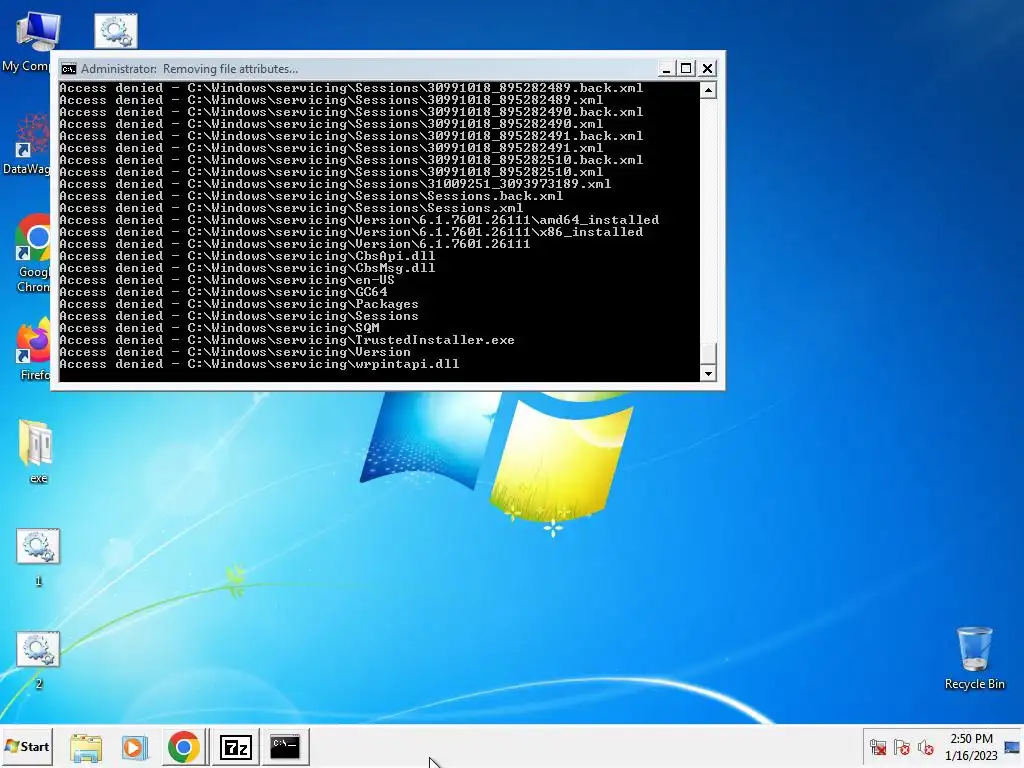Open the My Computer desktop icon
The image size is (1024, 768).
pyautogui.click(x=37, y=33)
